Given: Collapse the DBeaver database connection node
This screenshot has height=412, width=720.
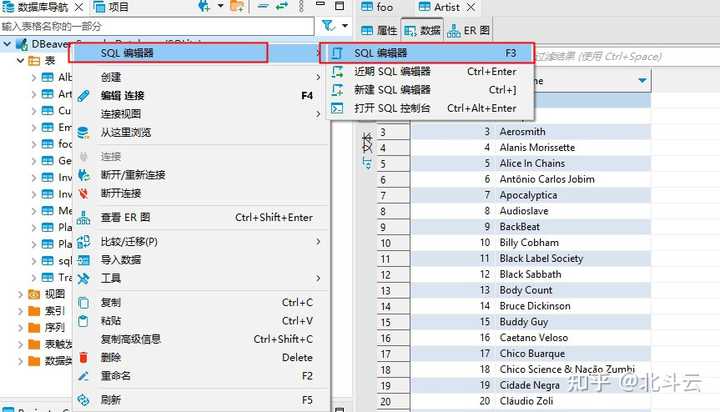Looking at the screenshot, I should 7,44.
